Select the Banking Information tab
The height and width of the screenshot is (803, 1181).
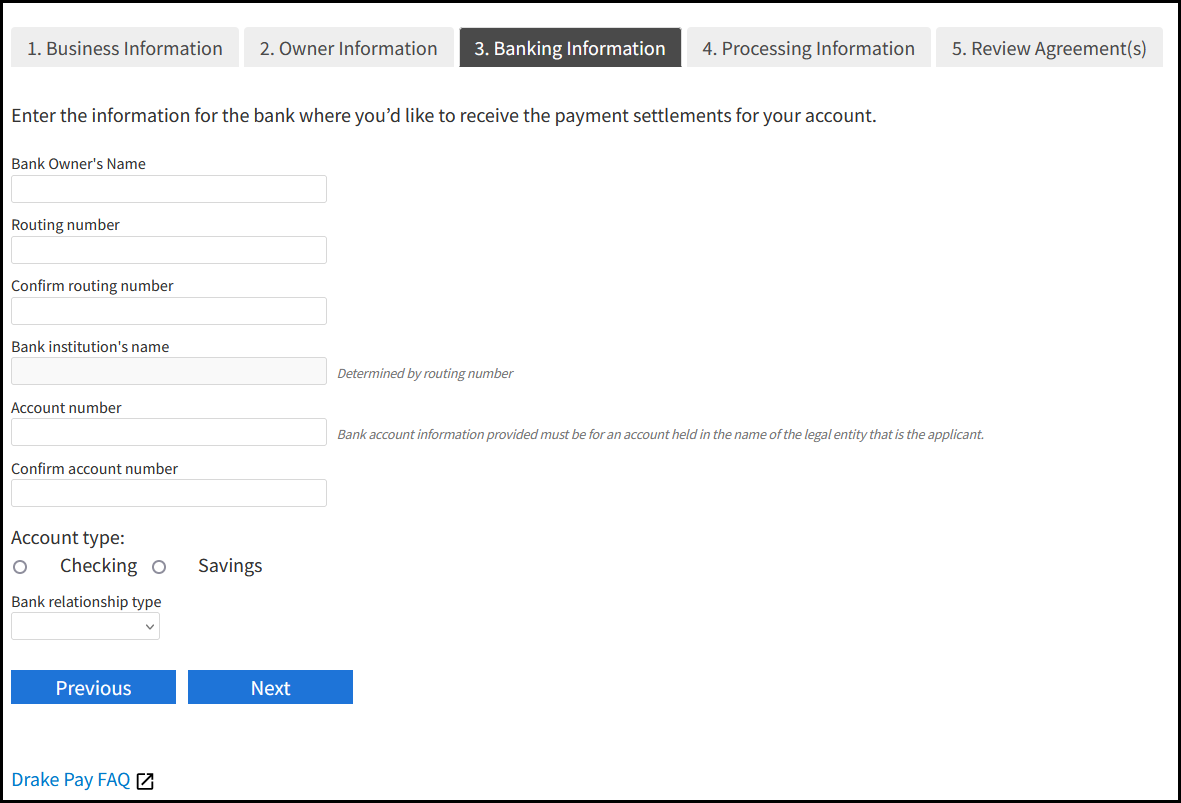pos(570,47)
